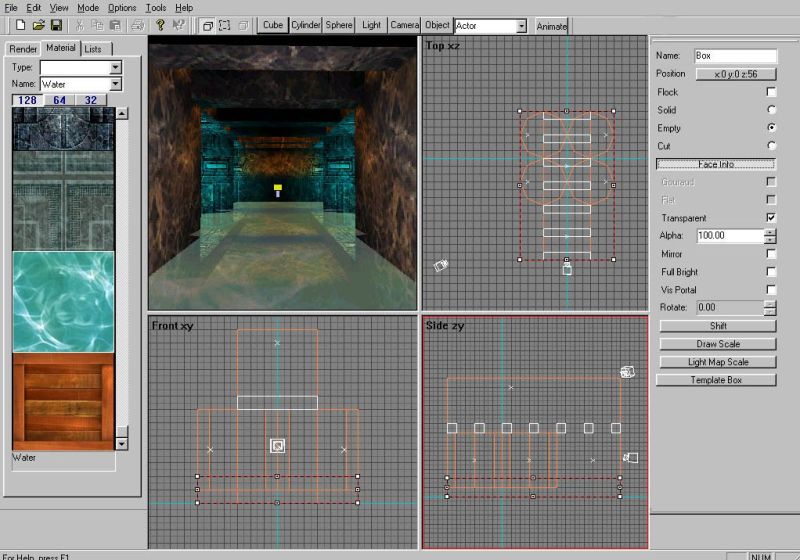The height and width of the screenshot is (560, 800).
Task: Click the Object button
Action: pyautogui.click(x=437, y=25)
